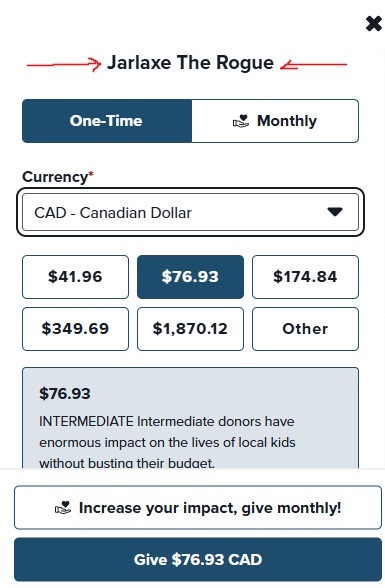Pick the $349.69 donation amount

(75, 329)
